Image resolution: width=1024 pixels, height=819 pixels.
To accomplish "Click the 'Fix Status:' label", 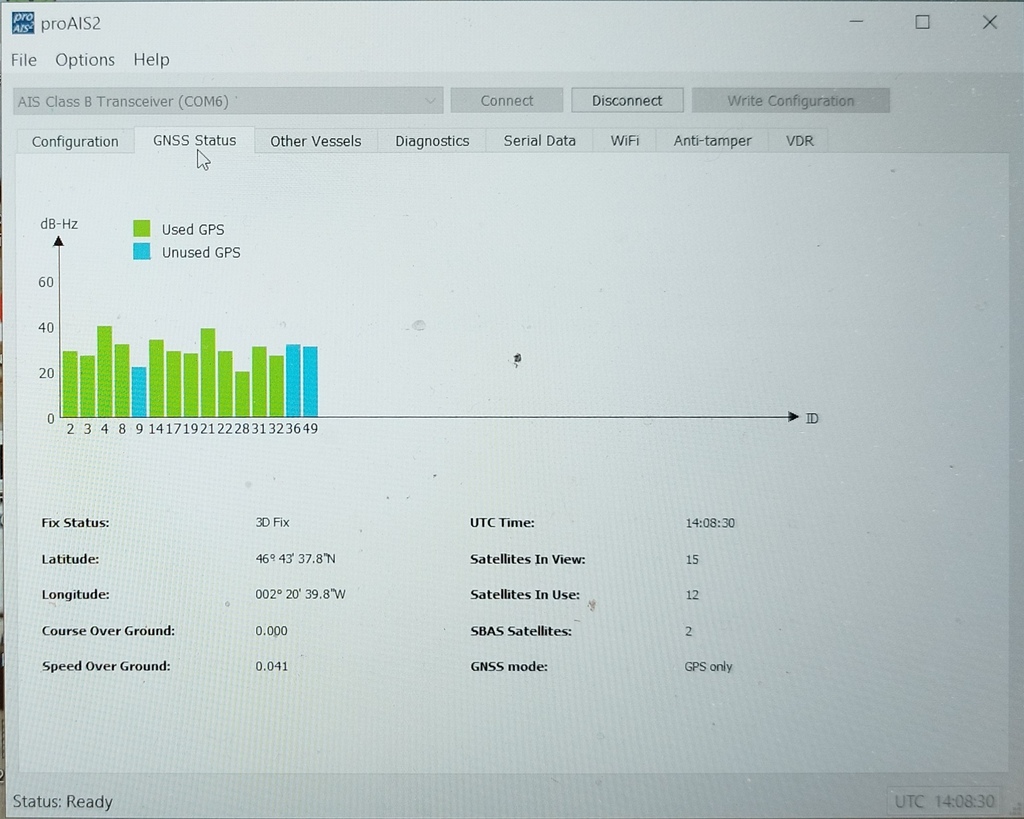I will click(75, 522).
